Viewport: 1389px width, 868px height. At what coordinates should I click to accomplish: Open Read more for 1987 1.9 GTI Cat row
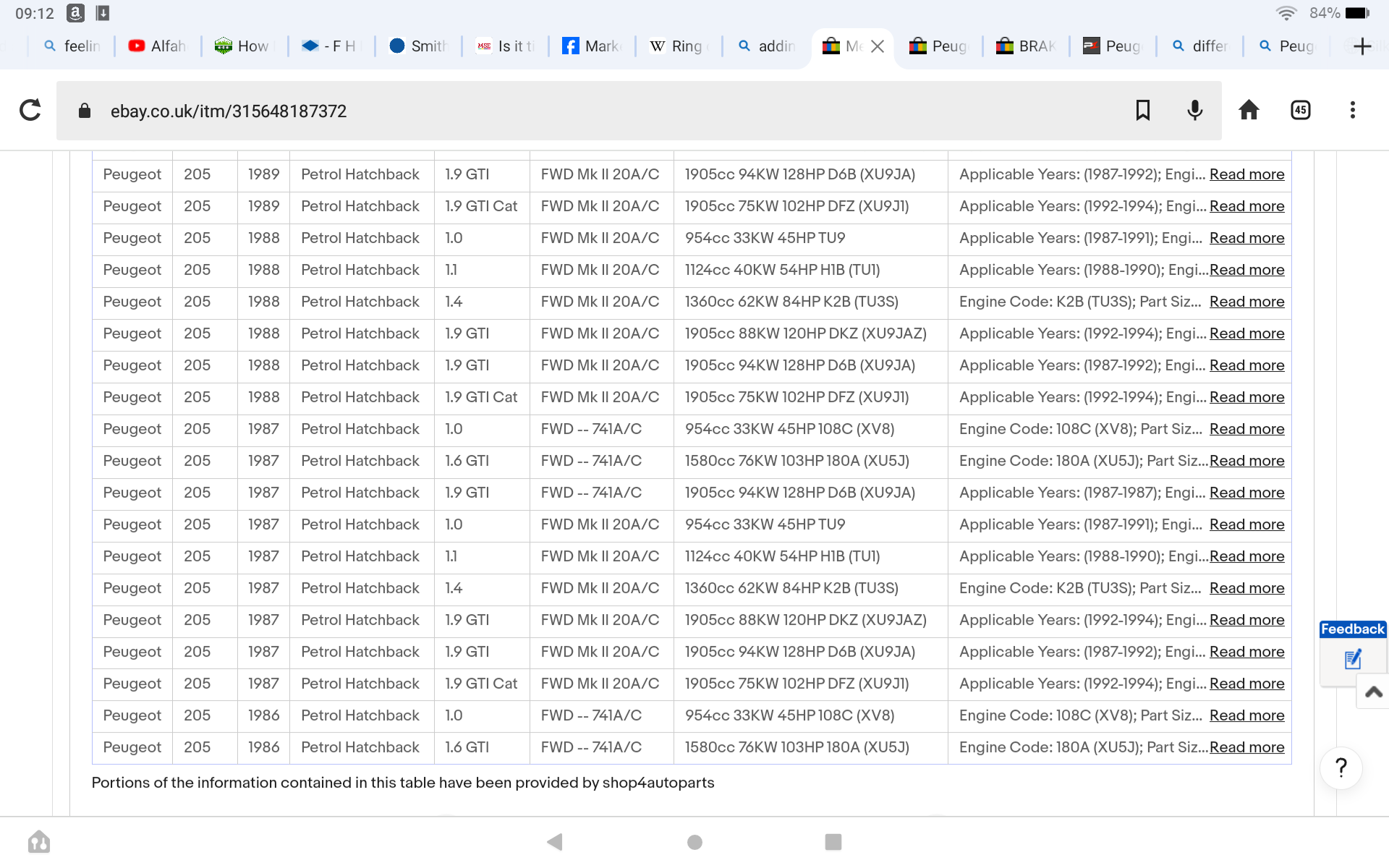(1246, 684)
